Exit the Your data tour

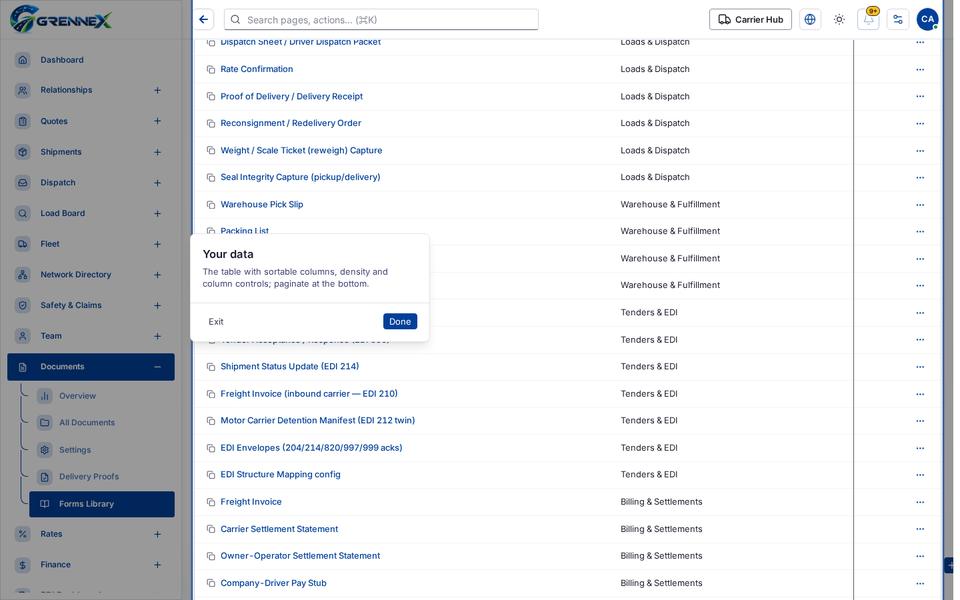coord(216,321)
